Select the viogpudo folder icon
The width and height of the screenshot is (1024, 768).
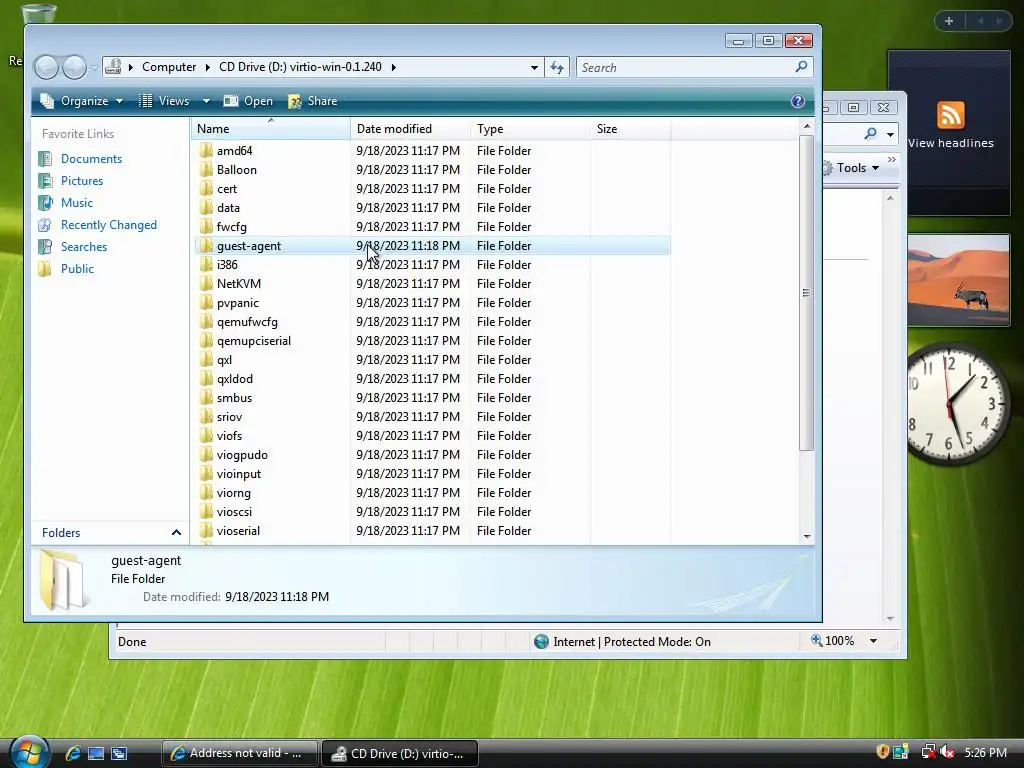(206, 455)
